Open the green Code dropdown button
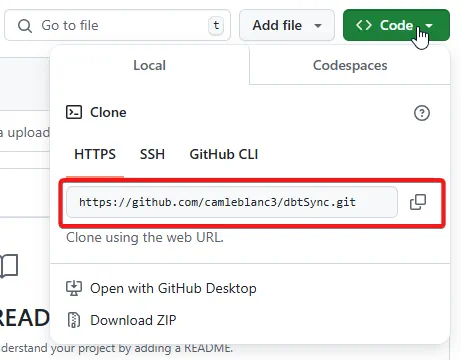The height and width of the screenshot is (360, 461). tap(396, 25)
